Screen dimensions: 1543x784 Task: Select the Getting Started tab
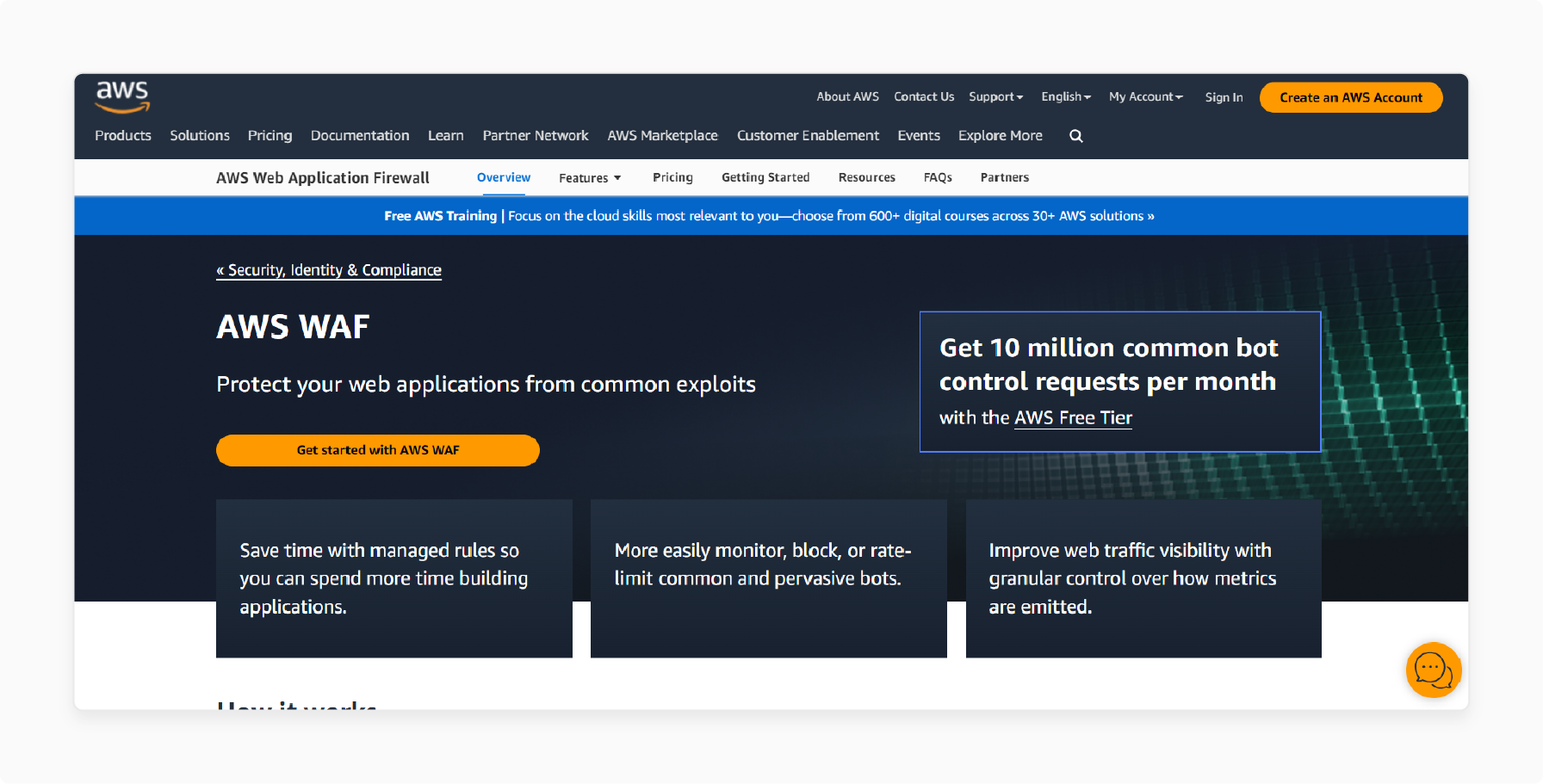tap(765, 177)
